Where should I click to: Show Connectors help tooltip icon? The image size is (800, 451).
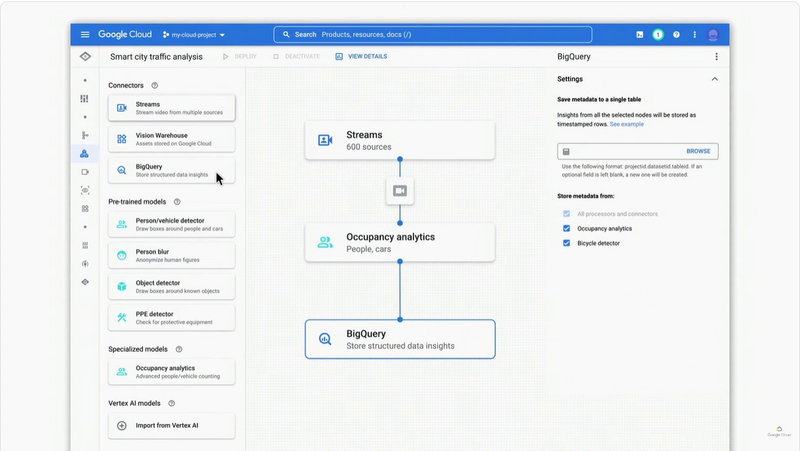[155, 86]
